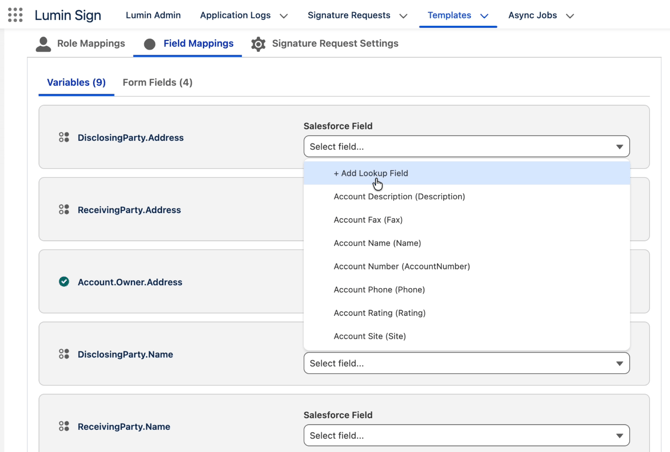
Task: Click the DisclosingParty.Address Select field combobox
Action: tap(466, 146)
